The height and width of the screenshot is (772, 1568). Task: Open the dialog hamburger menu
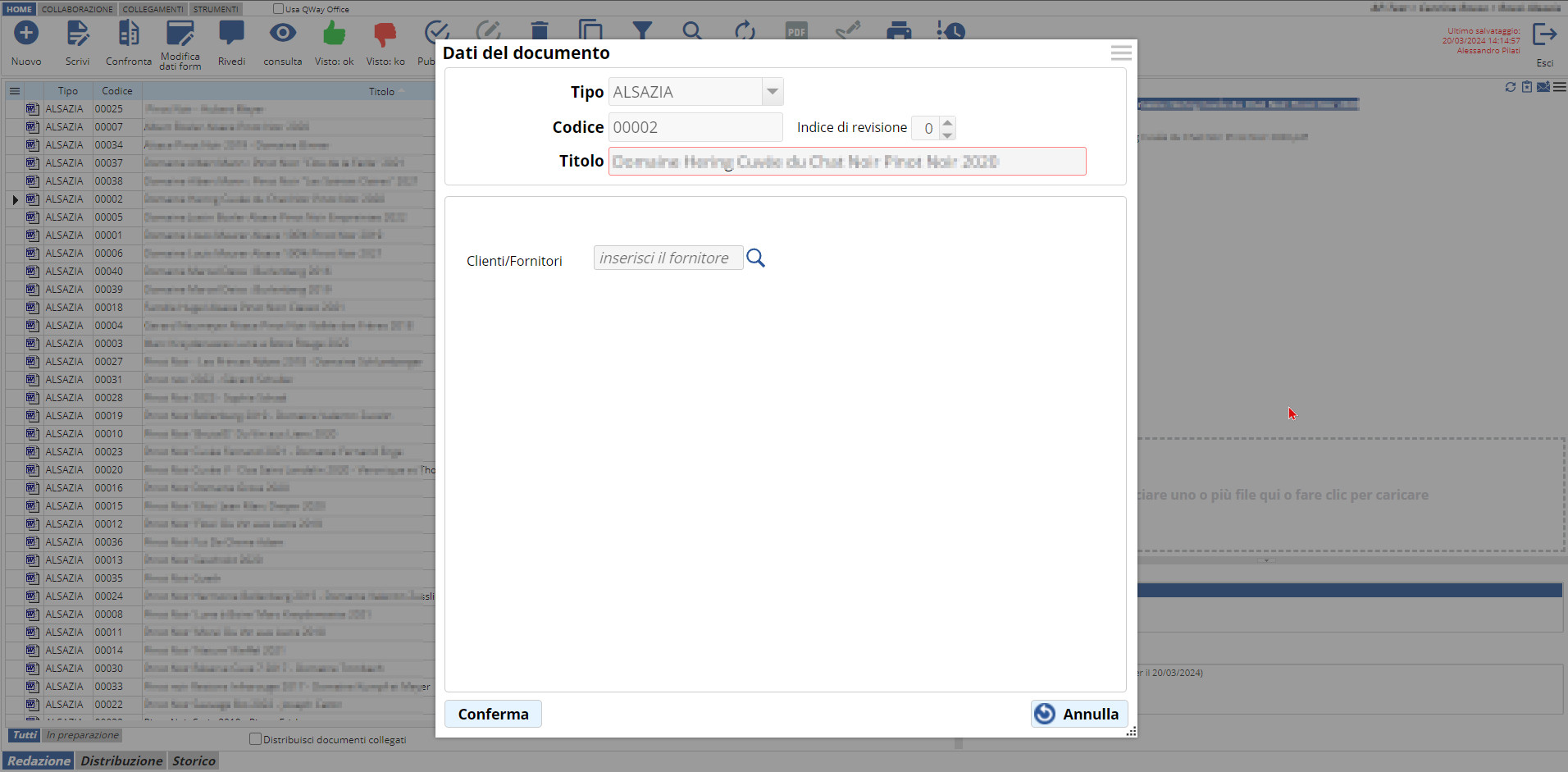[x=1121, y=53]
